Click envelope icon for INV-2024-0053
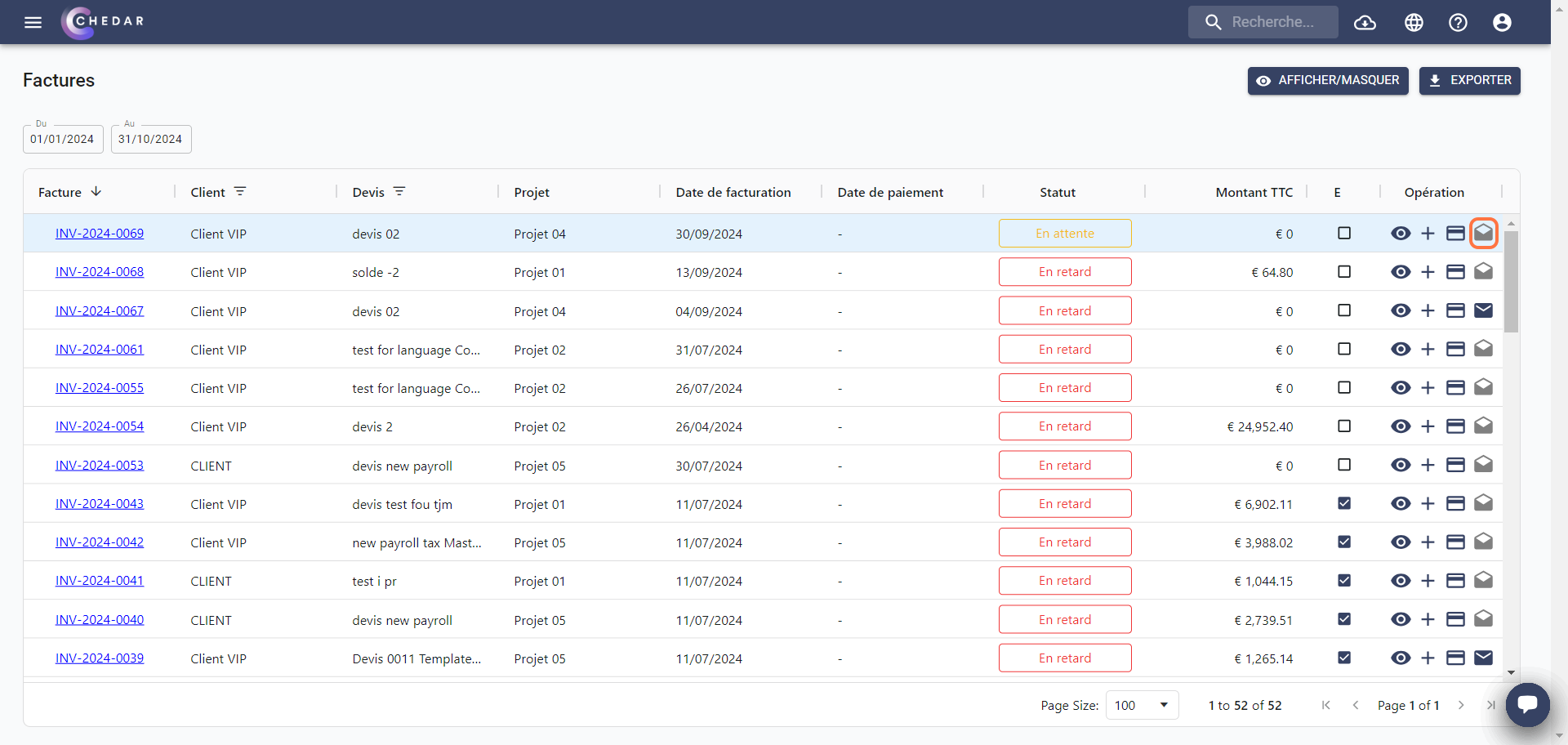Screen dimensions: 1568x745 tap(1484, 464)
